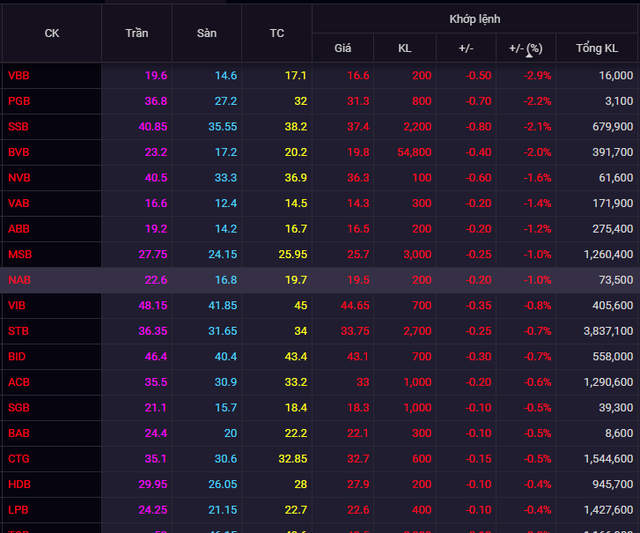Click the STB ticker link
640x533 pixels.
[x=18, y=331]
